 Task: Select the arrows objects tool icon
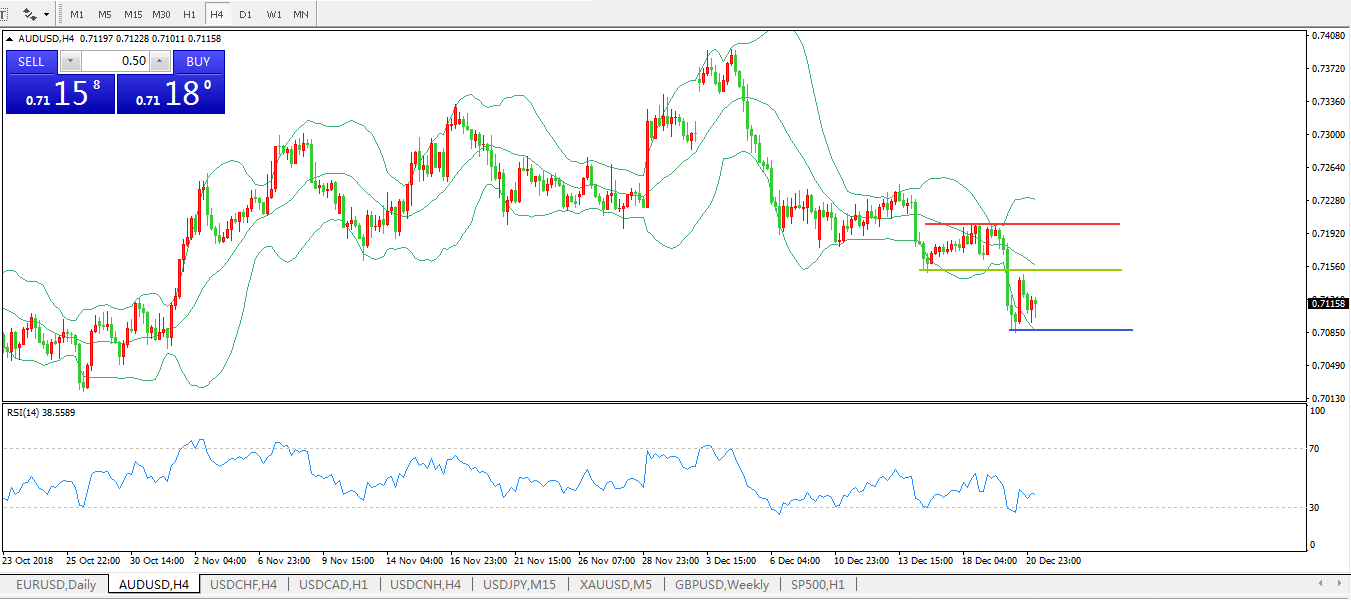30,14
